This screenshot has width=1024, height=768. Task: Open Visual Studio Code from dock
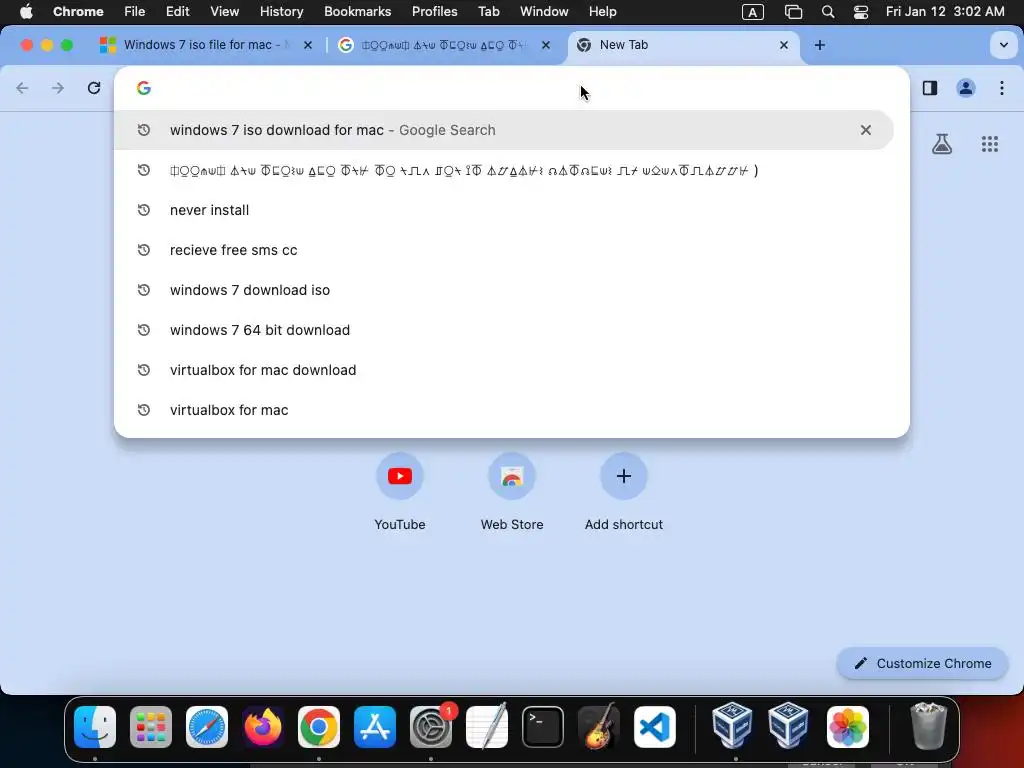655,727
